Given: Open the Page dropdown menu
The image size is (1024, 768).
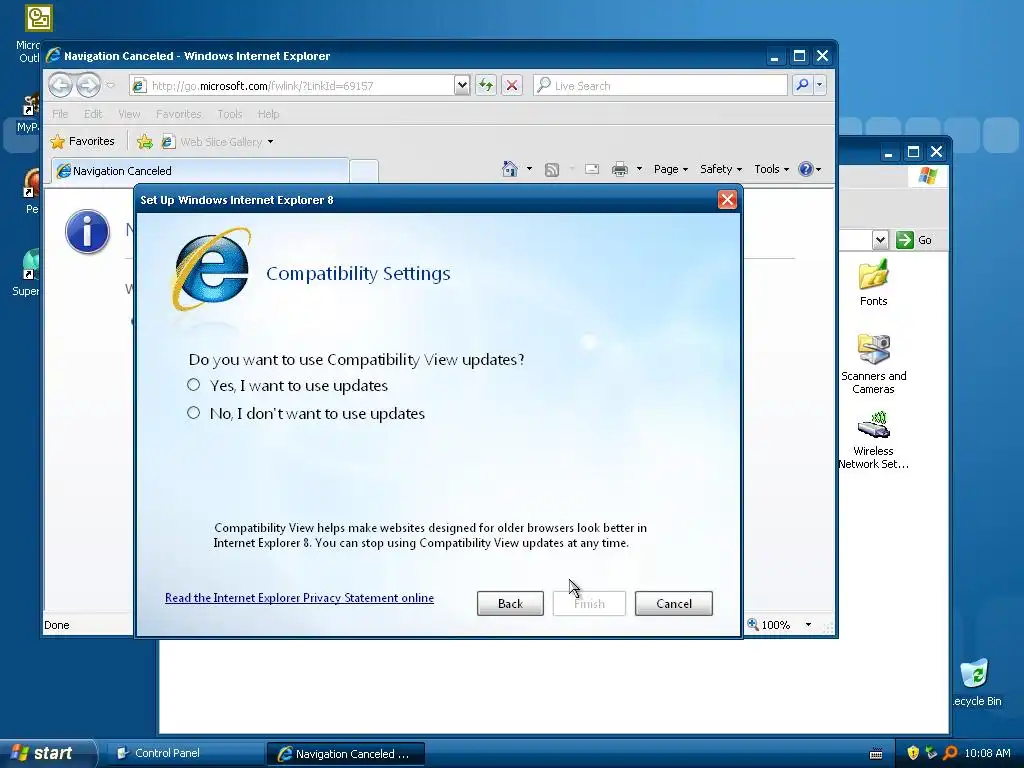Looking at the screenshot, I should pyautogui.click(x=671, y=169).
